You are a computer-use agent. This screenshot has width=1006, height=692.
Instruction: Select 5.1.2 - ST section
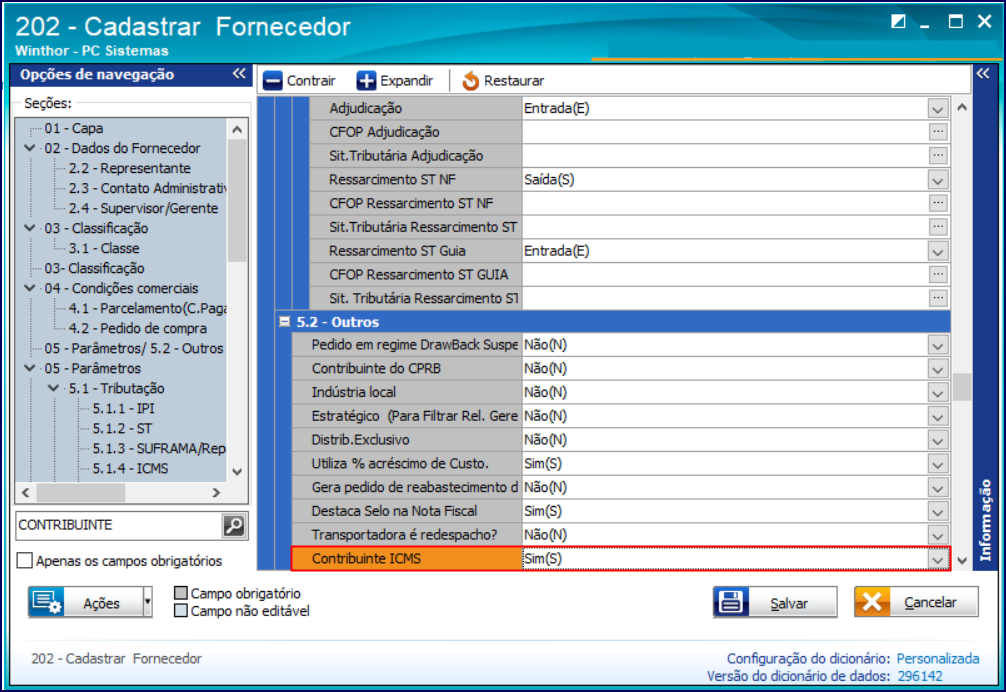click(x=123, y=428)
